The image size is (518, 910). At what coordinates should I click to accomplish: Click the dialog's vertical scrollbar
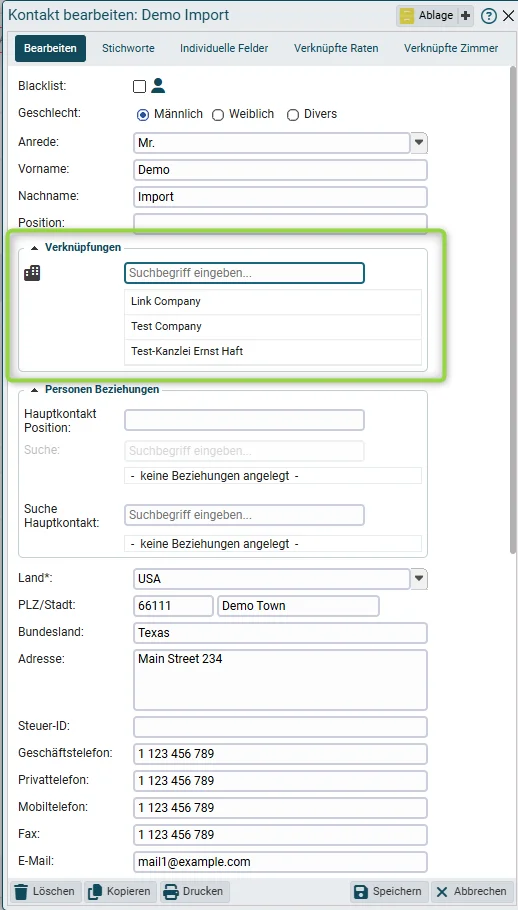pos(513,310)
